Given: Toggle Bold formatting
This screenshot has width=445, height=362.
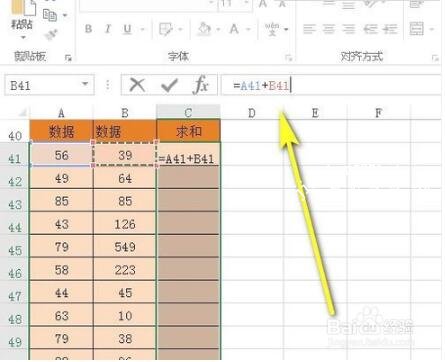Looking at the screenshot, I should tap(88, 29).
